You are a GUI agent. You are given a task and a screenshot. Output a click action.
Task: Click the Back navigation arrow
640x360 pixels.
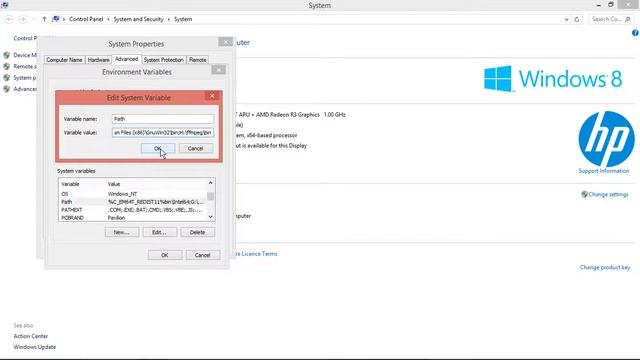(x=9, y=19)
